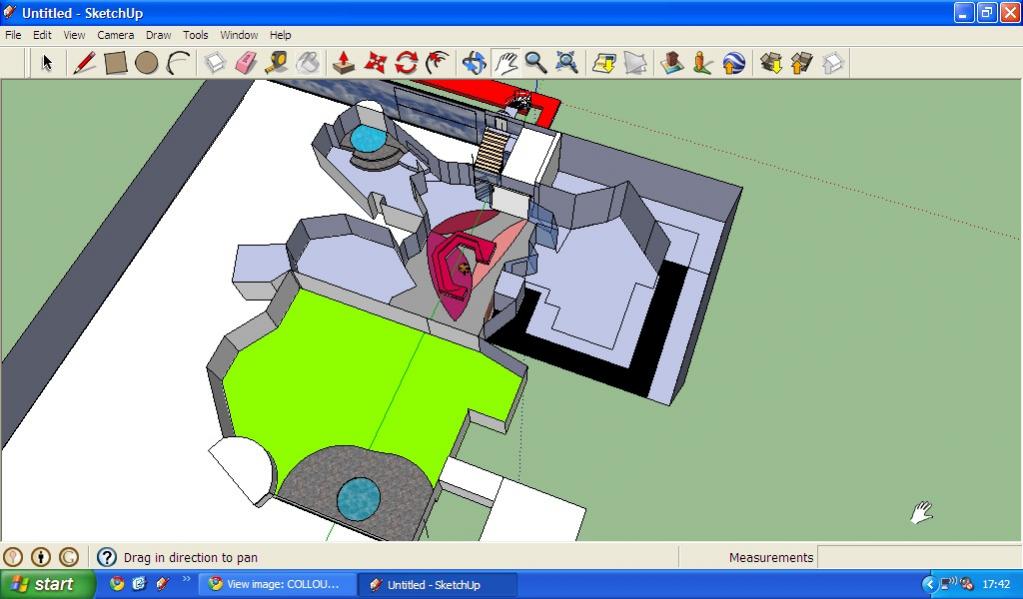1023x599 pixels.
Task: Activate the Arc tool
Action: click(178, 63)
